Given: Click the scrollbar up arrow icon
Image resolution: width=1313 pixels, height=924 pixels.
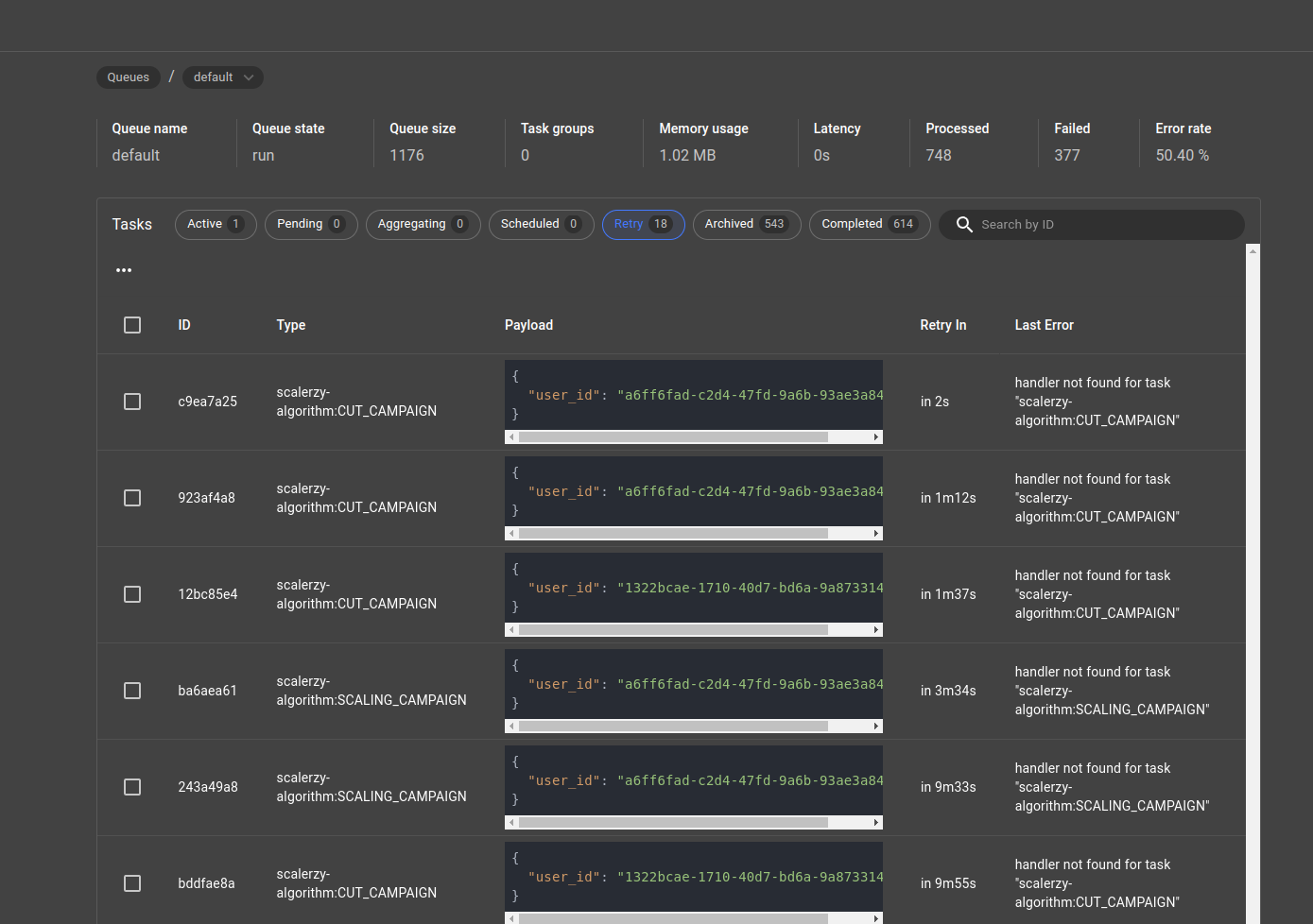Looking at the screenshot, I should click(x=1254, y=249).
